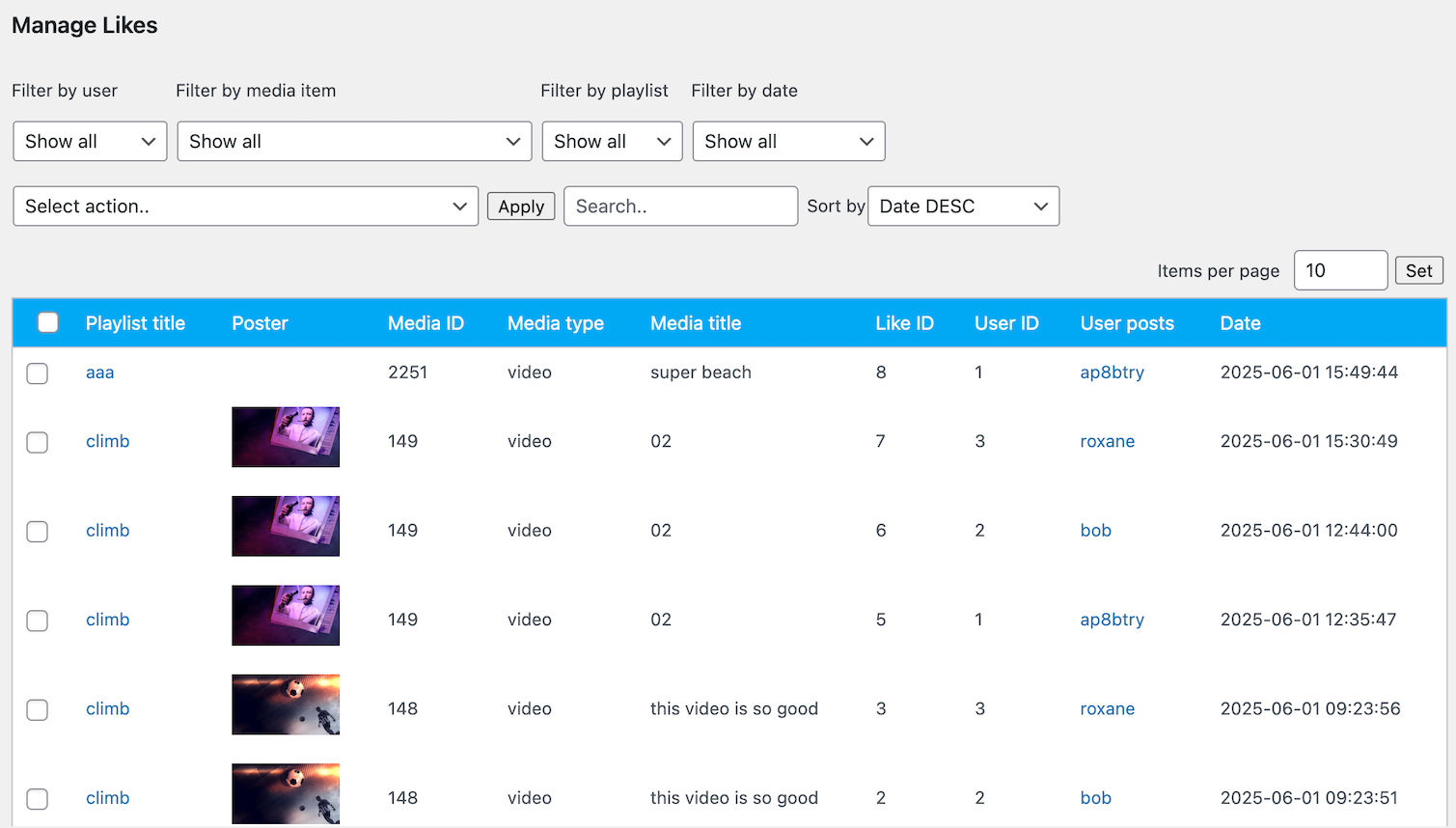This screenshot has width=1456, height=828.
Task: Toggle the select-all checkbox in table header
Action: point(47,322)
